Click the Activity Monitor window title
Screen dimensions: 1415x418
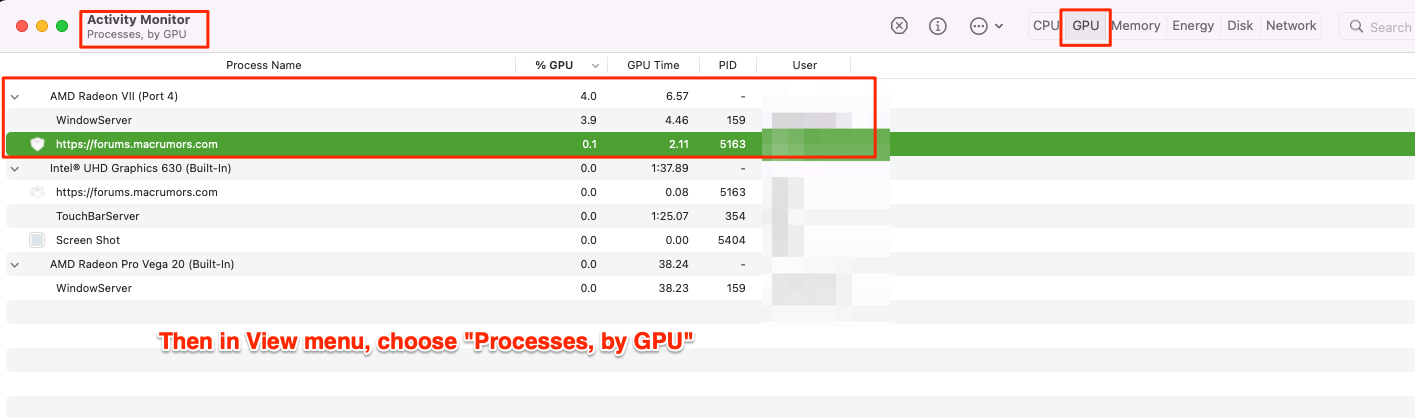tap(138, 20)
